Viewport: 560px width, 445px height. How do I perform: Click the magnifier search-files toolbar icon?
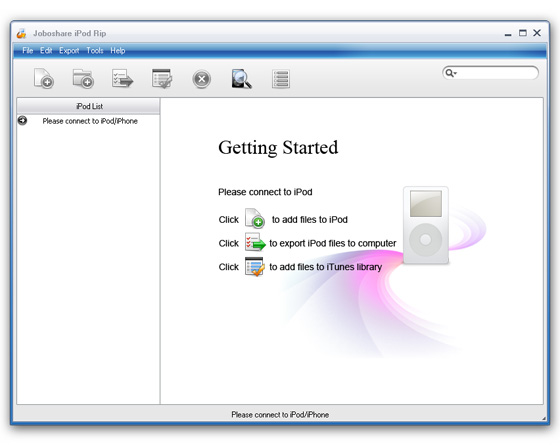click(241, 79)
